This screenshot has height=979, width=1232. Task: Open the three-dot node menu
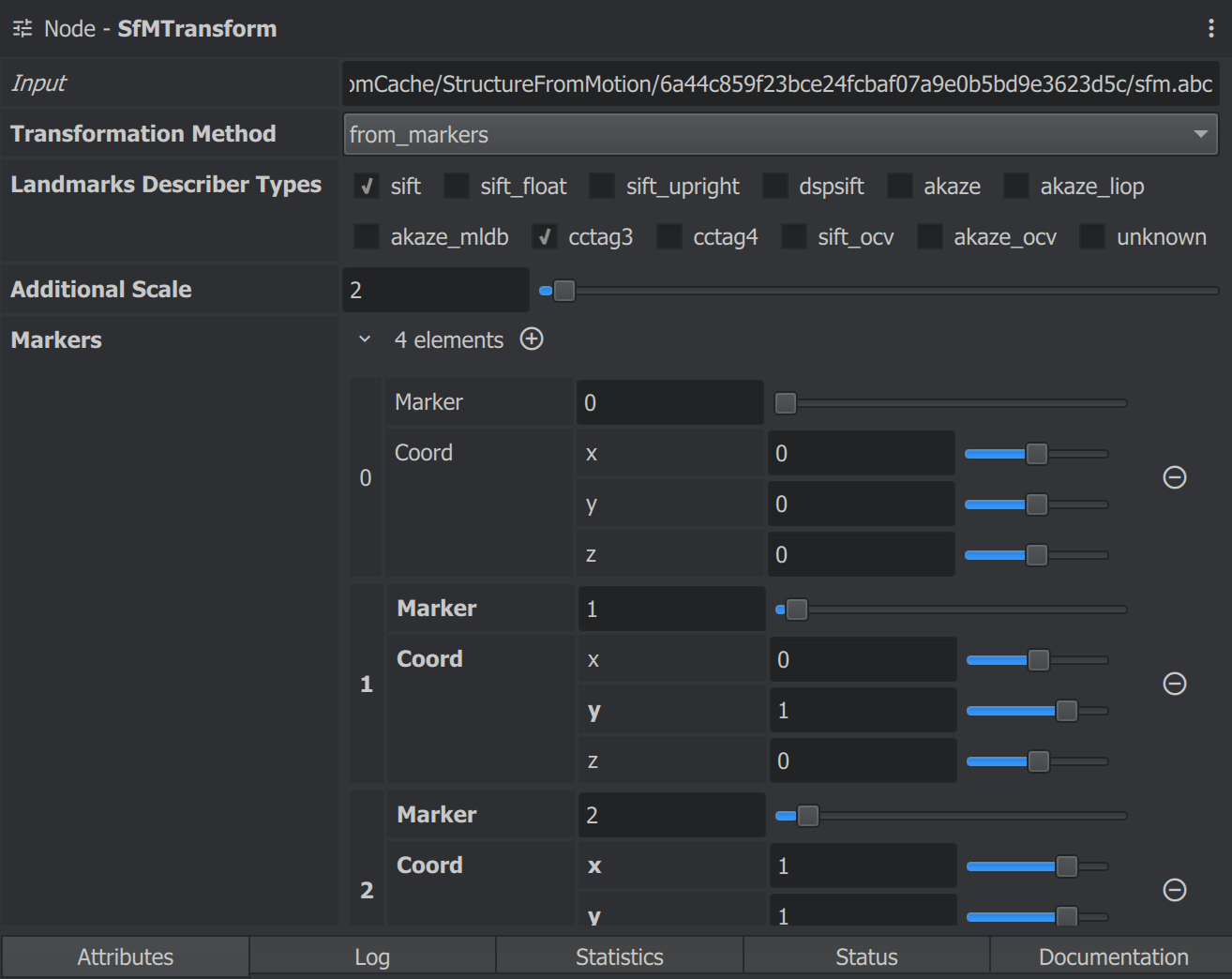click(1212, 28)
